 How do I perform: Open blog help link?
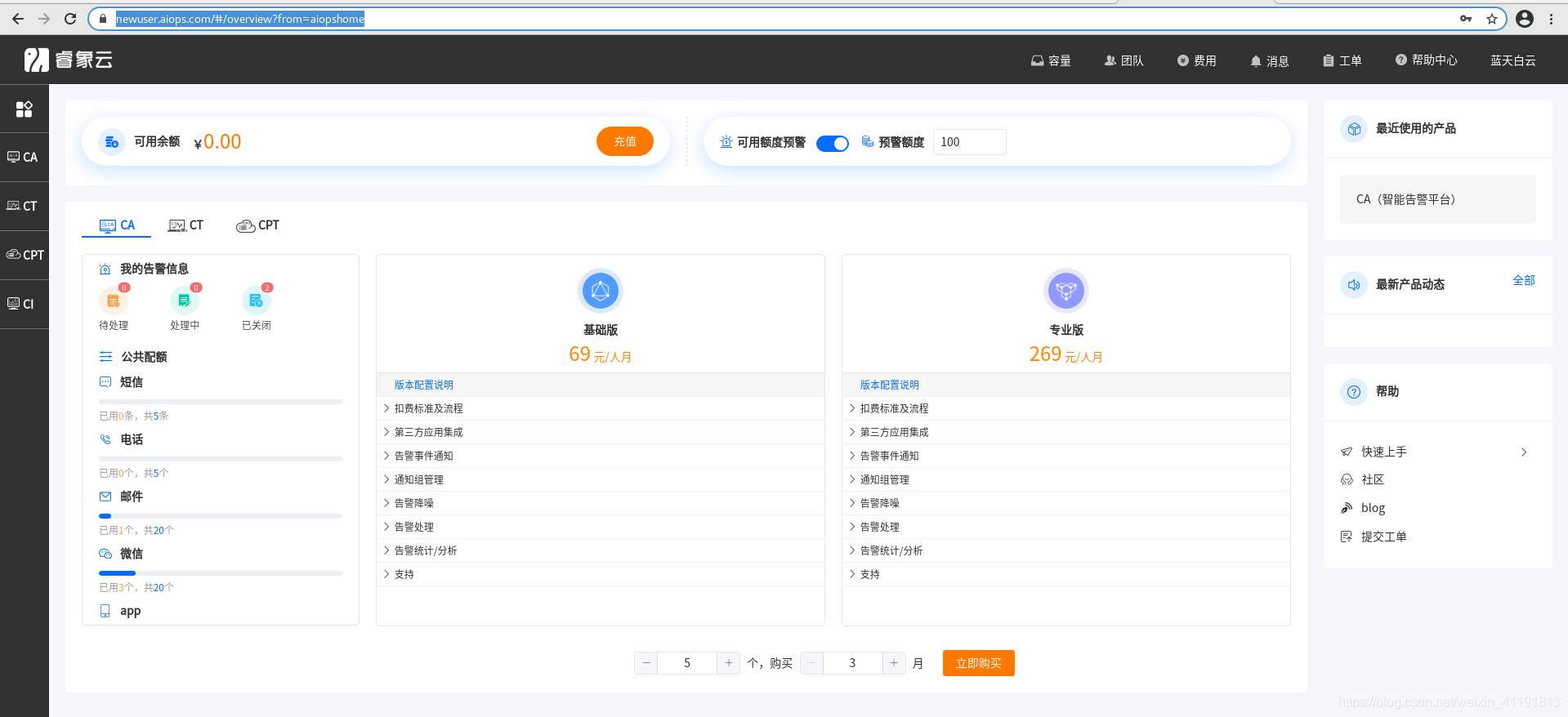tap(1363, 508)
